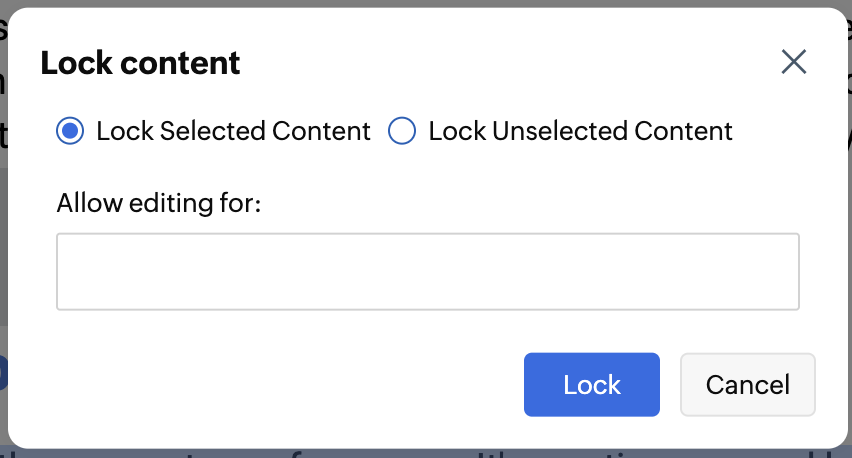Switch to locking unselected content

pyautogui.click(x=401, y=131)
